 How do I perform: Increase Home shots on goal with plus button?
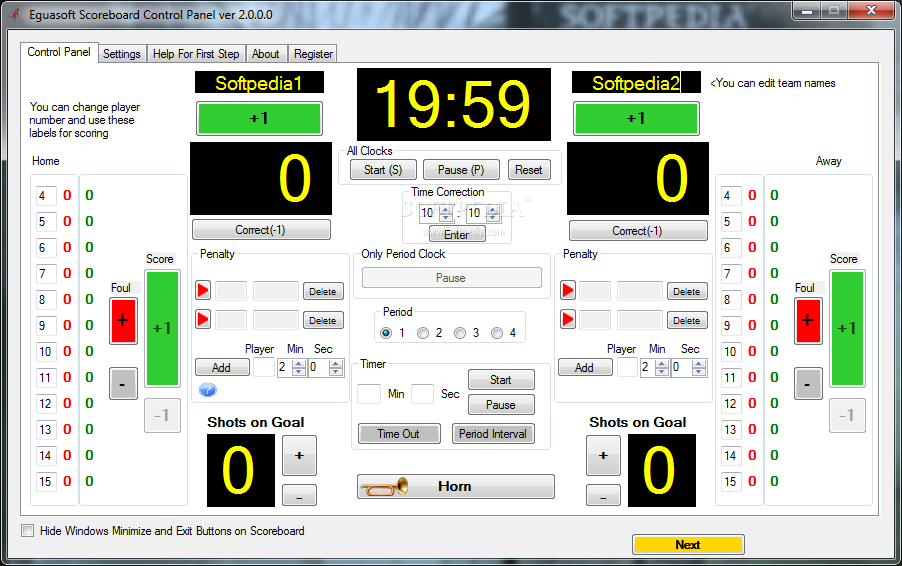tap(299, 456)
